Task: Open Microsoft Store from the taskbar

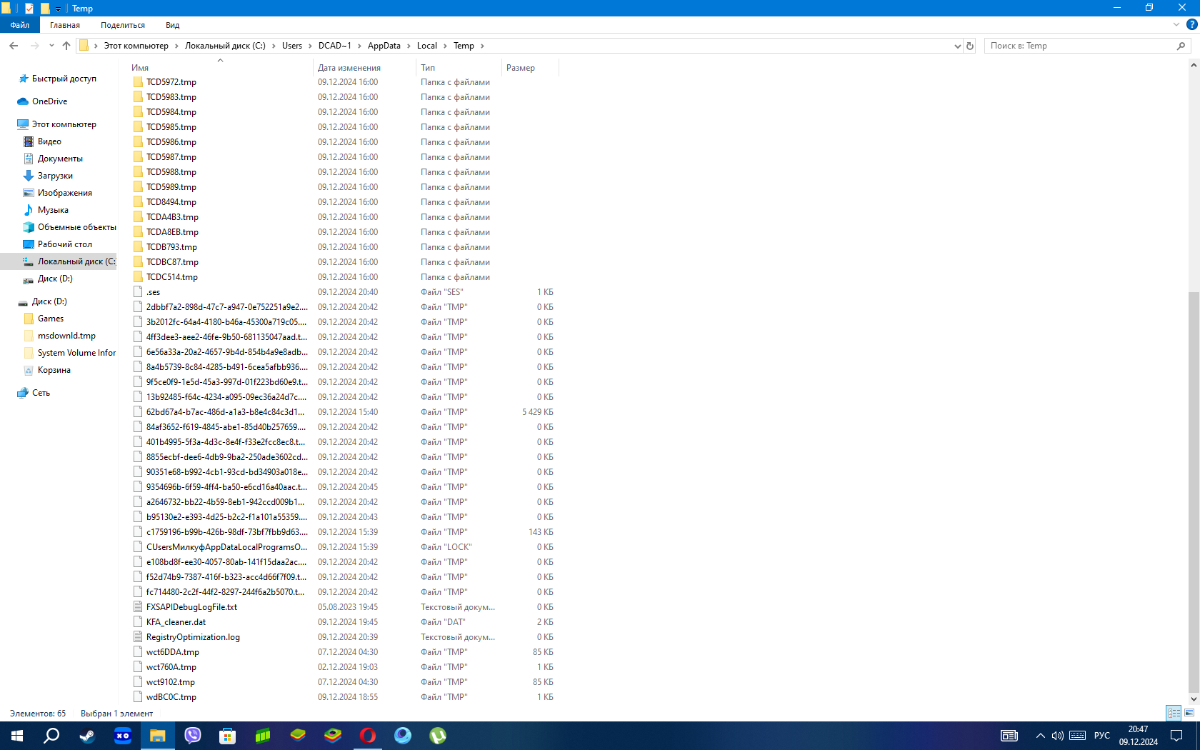Action: (228, 735)
